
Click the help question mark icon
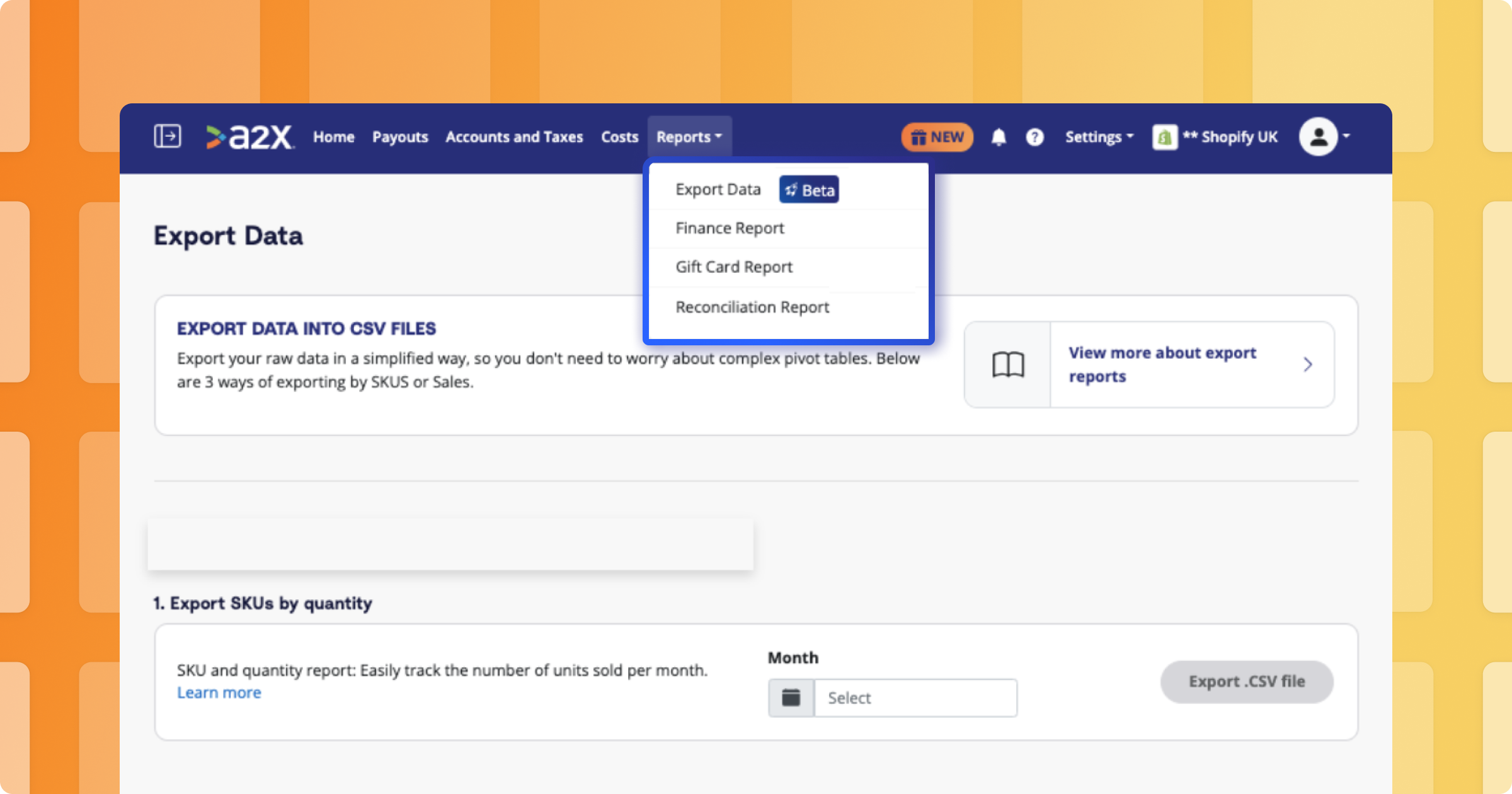[1035, 136]
